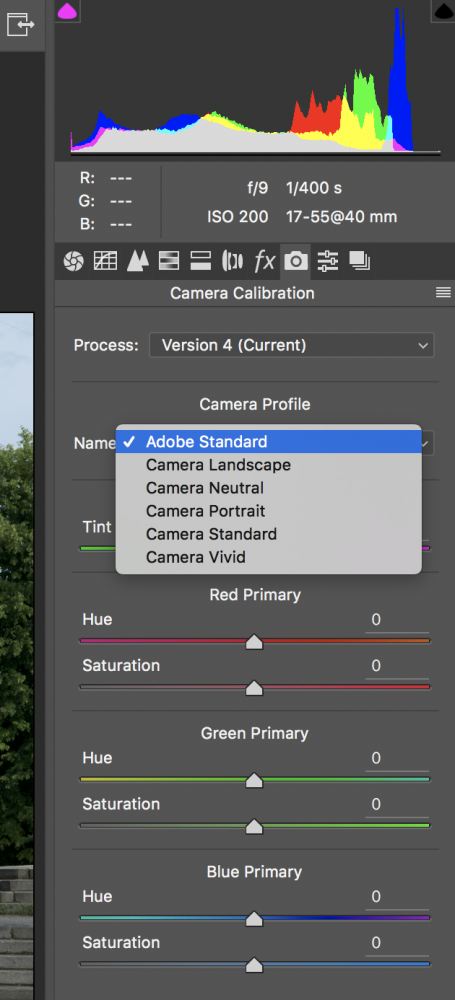This screenshot has width=455, height=1000.
Task: Click the f/9 aperture readout
Action: pyautogui.click(x=257, y=188)
